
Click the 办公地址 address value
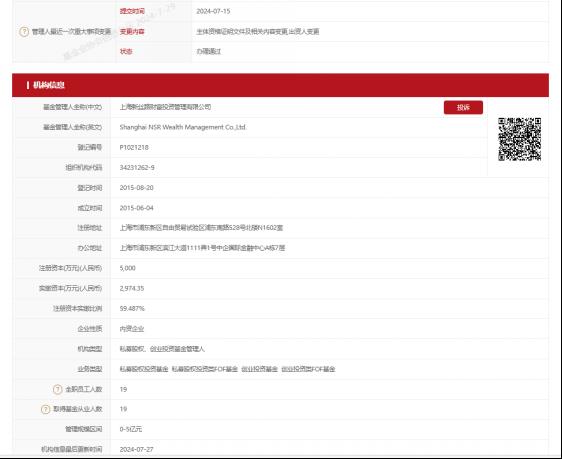(x=203, y=248)
